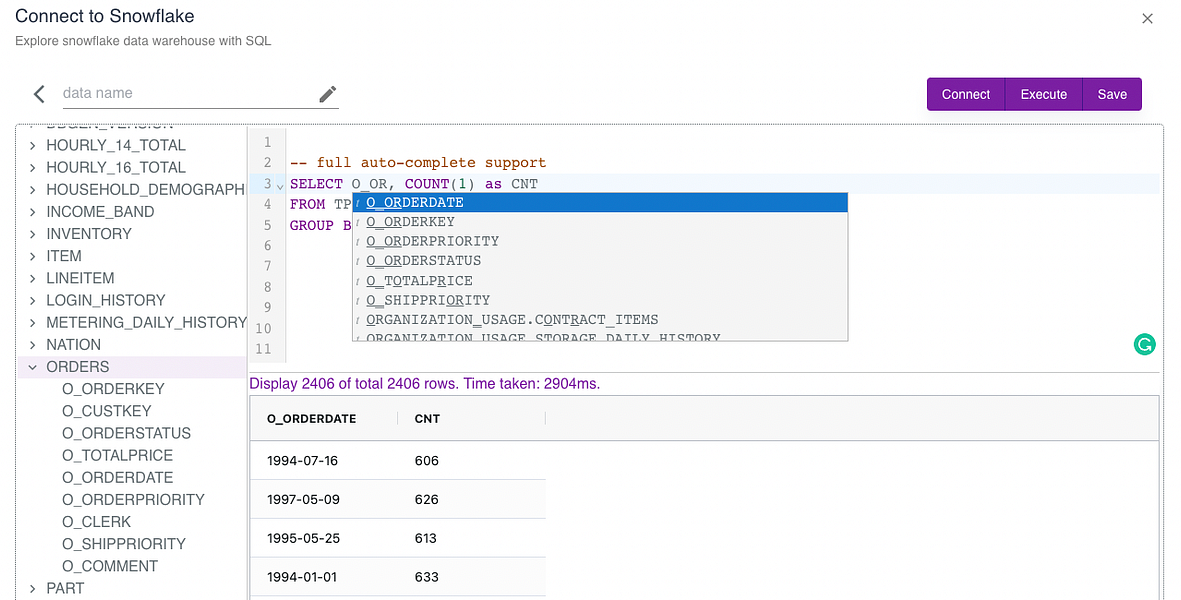Click the Execute button
This screenshot has height=600, width=1181.
[x=1043, y=94]
